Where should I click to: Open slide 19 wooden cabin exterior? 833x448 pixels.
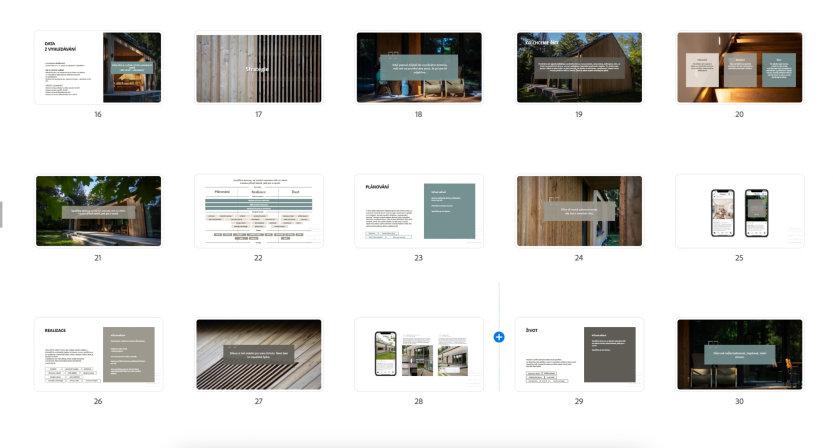(580, 67)
